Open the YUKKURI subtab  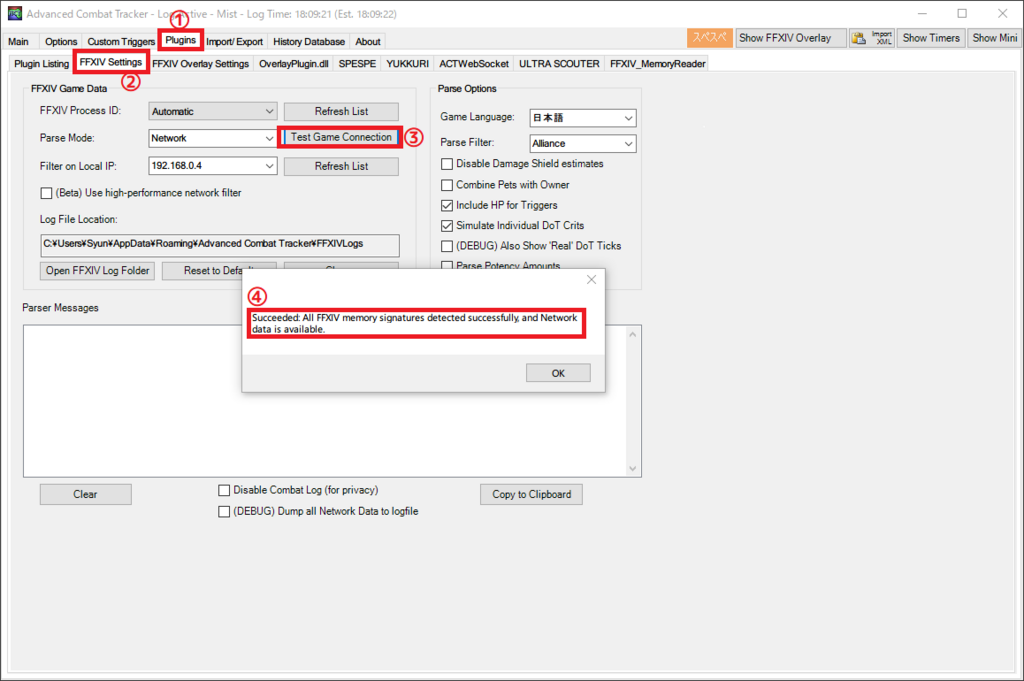pos(408,64)
